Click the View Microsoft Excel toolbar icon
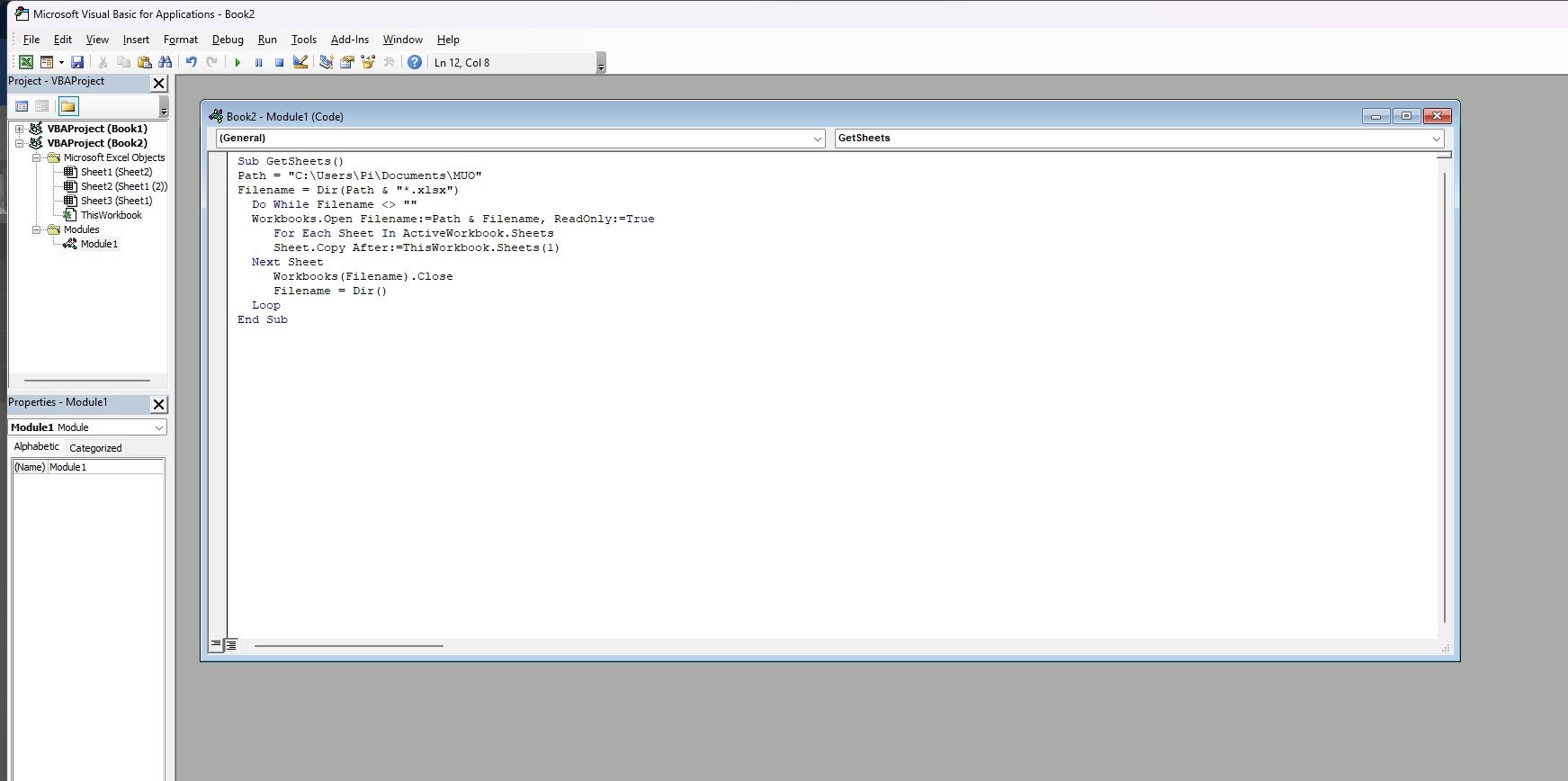 26,62
